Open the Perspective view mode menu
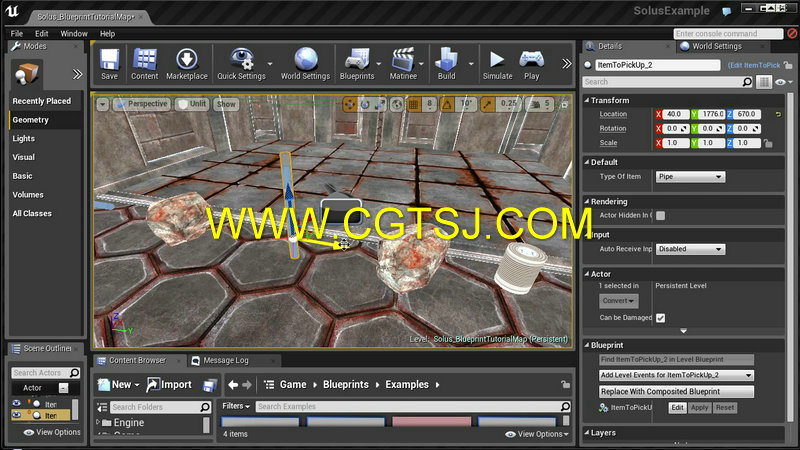 [x=141, y=104]
